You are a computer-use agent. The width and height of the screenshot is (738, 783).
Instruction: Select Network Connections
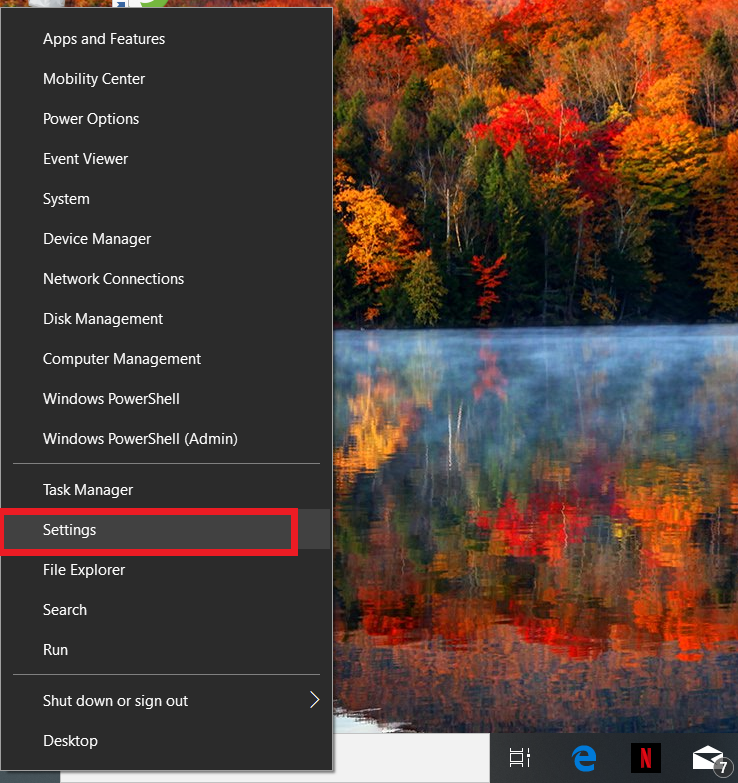tap(166, 279)
